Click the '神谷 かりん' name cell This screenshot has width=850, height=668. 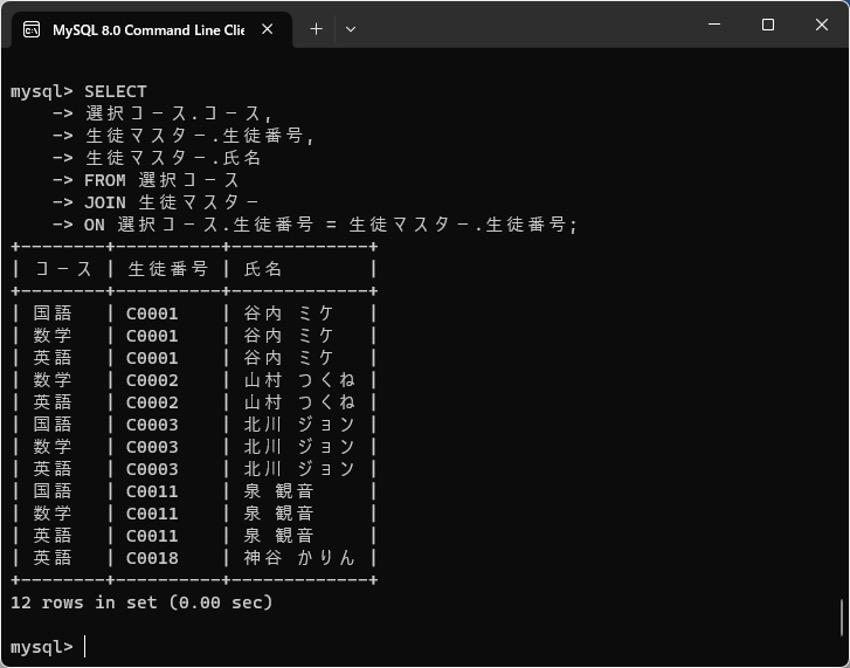[x=299, y=557]
